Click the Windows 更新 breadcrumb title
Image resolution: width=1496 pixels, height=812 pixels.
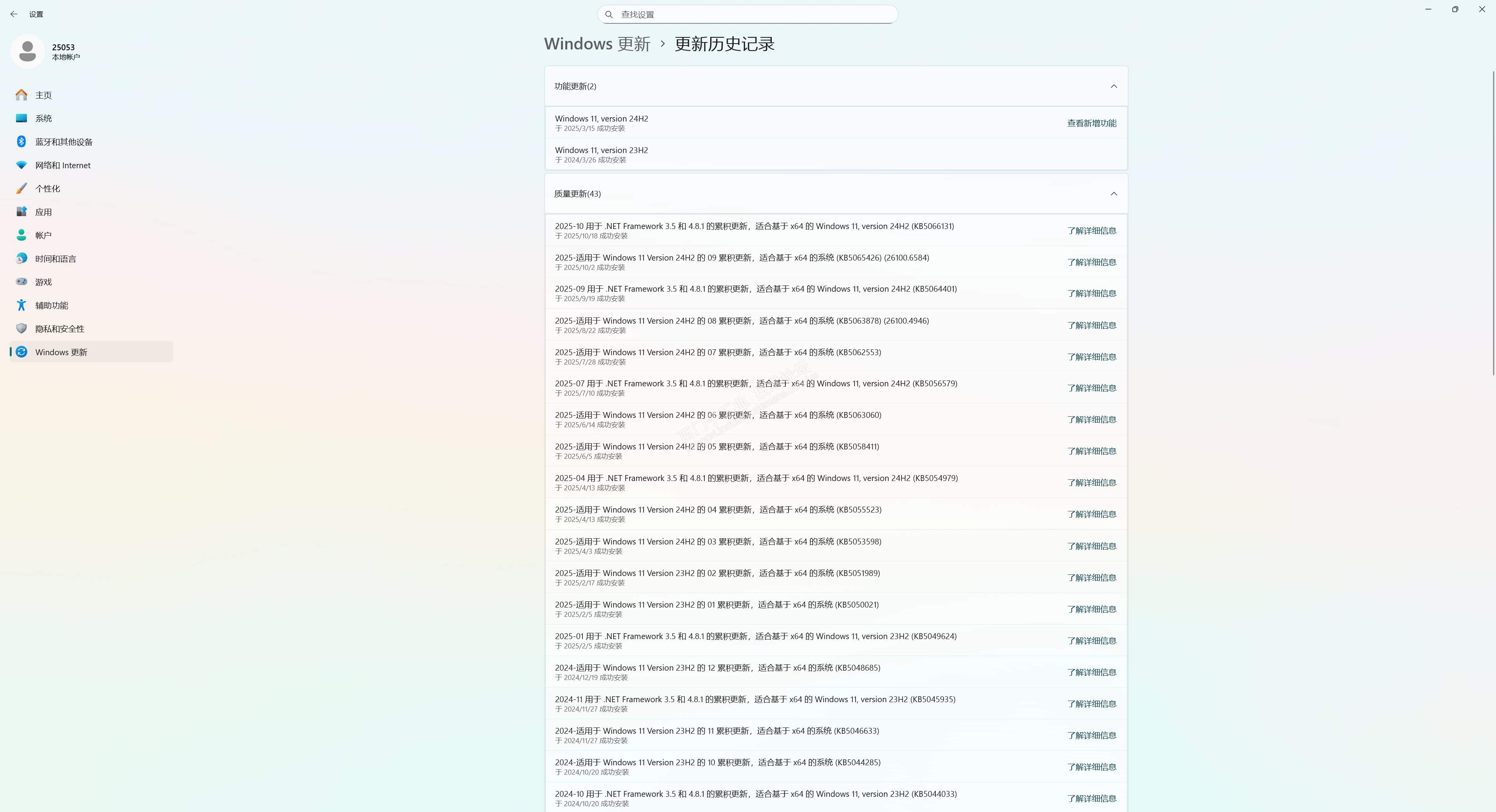click(597, 44)
